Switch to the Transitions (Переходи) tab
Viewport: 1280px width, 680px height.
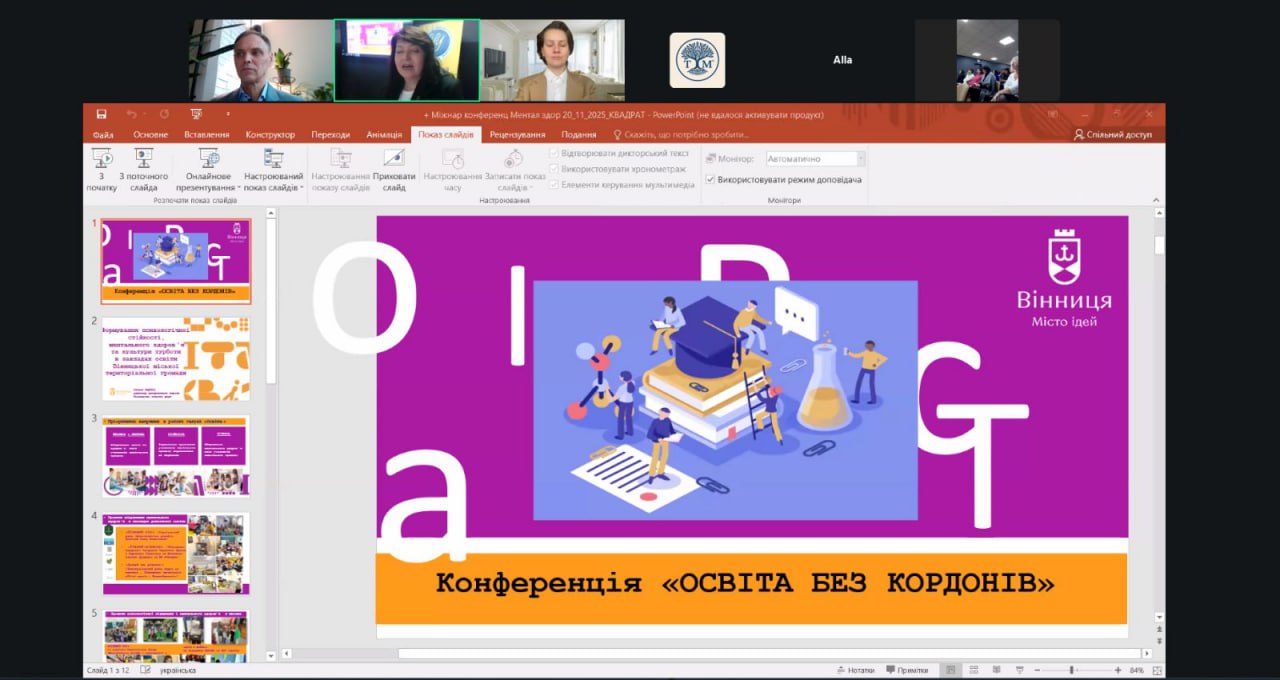pos(330,135)
